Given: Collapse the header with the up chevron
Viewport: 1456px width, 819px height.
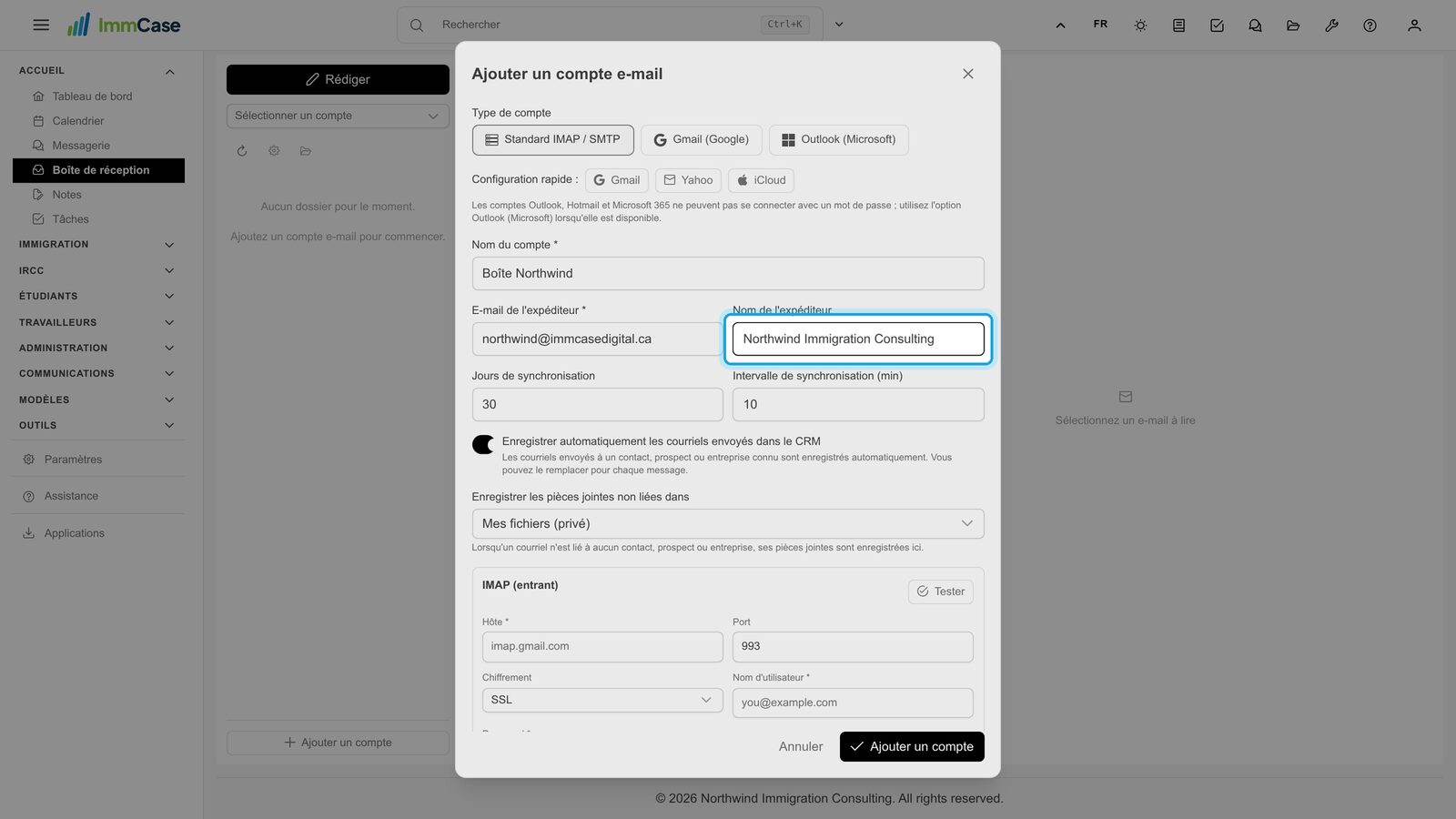Looking at the screenshot, I should (x=1060, y=25).
